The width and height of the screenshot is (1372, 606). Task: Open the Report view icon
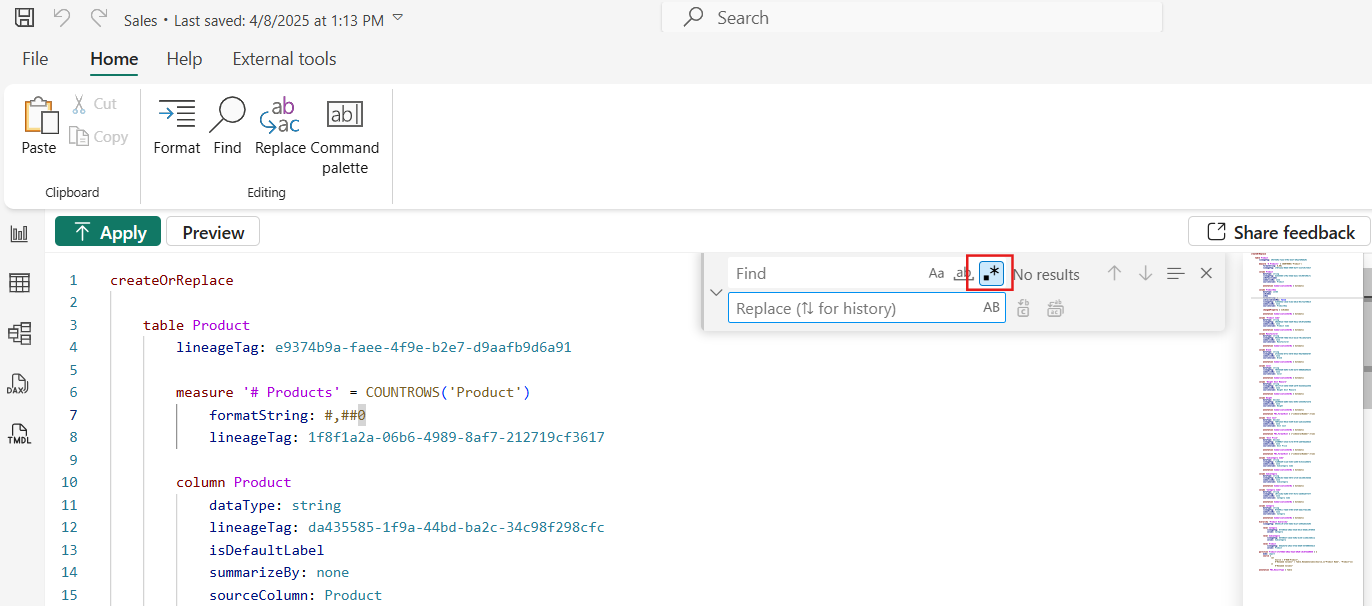[x=19, y=232]
